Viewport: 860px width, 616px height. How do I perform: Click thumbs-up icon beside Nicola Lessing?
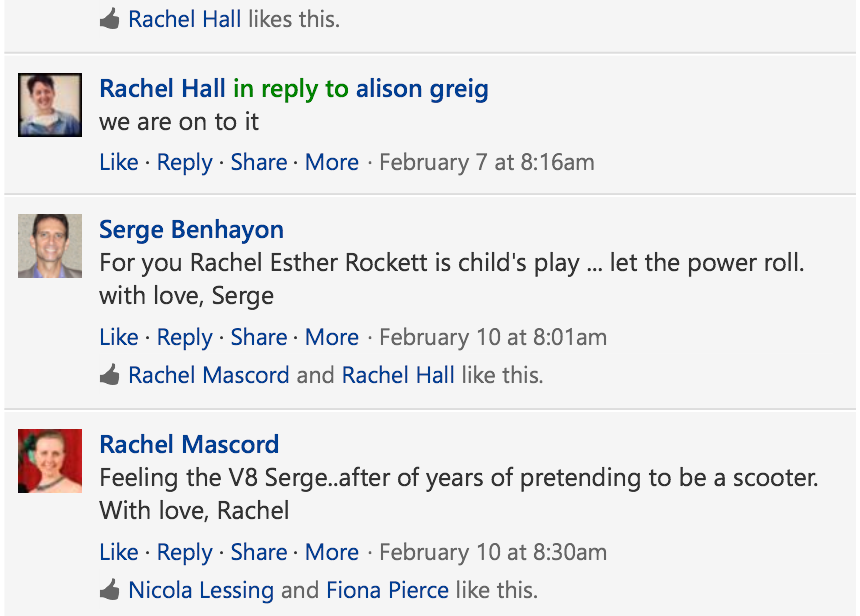pos(110,591)
